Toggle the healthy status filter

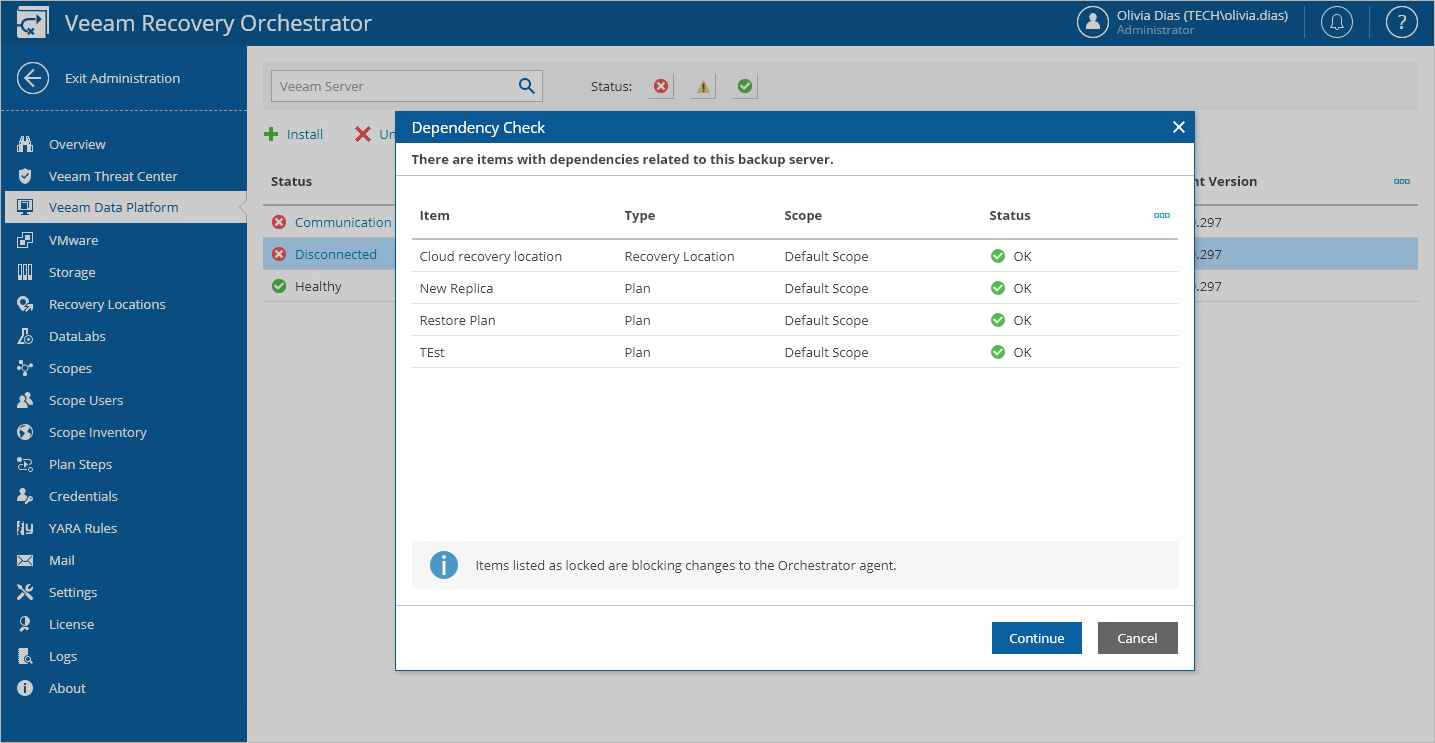pos(744,86)
